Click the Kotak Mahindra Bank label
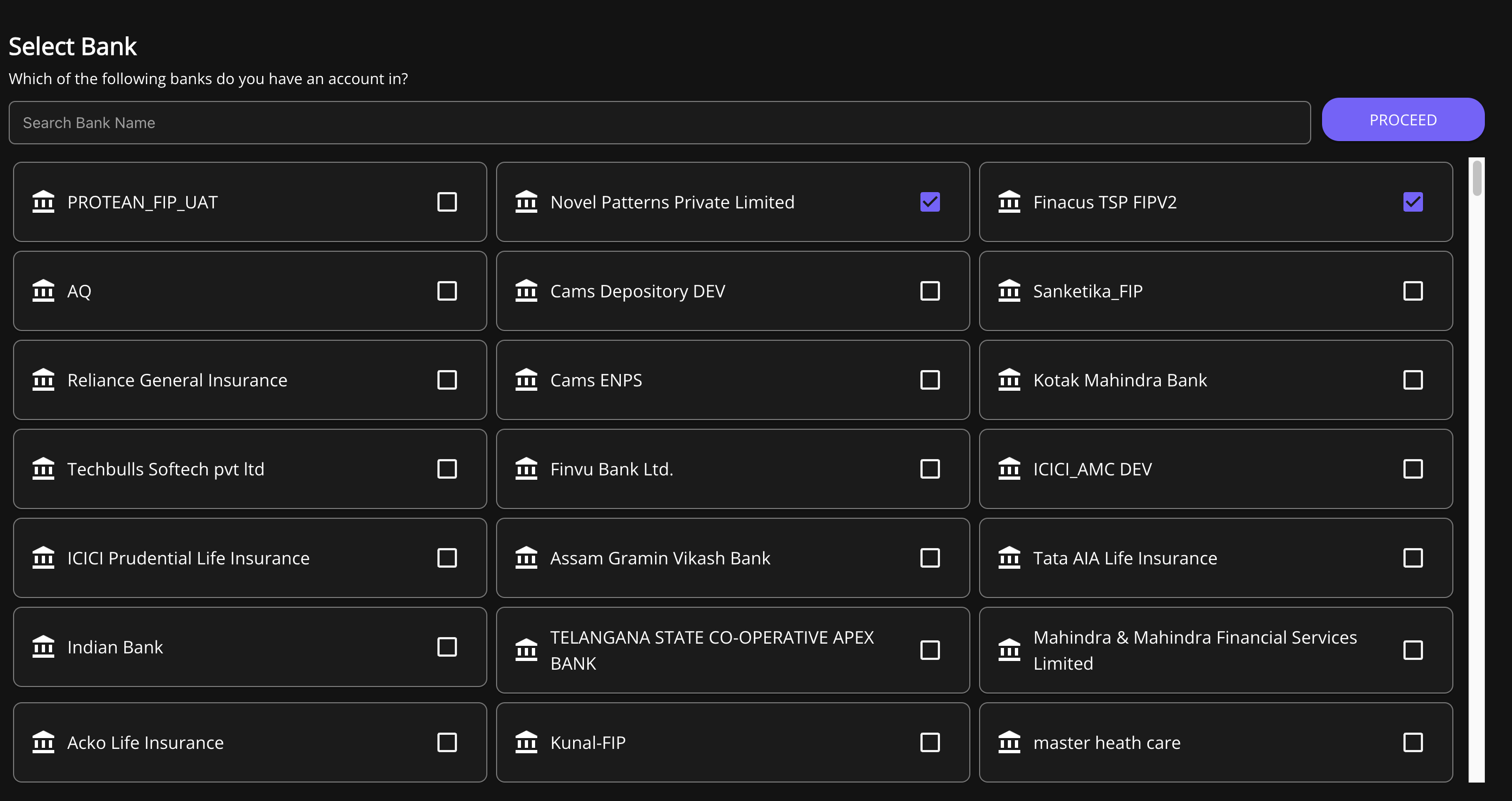Screen dimensions: 1512x801 point(1120,380)
